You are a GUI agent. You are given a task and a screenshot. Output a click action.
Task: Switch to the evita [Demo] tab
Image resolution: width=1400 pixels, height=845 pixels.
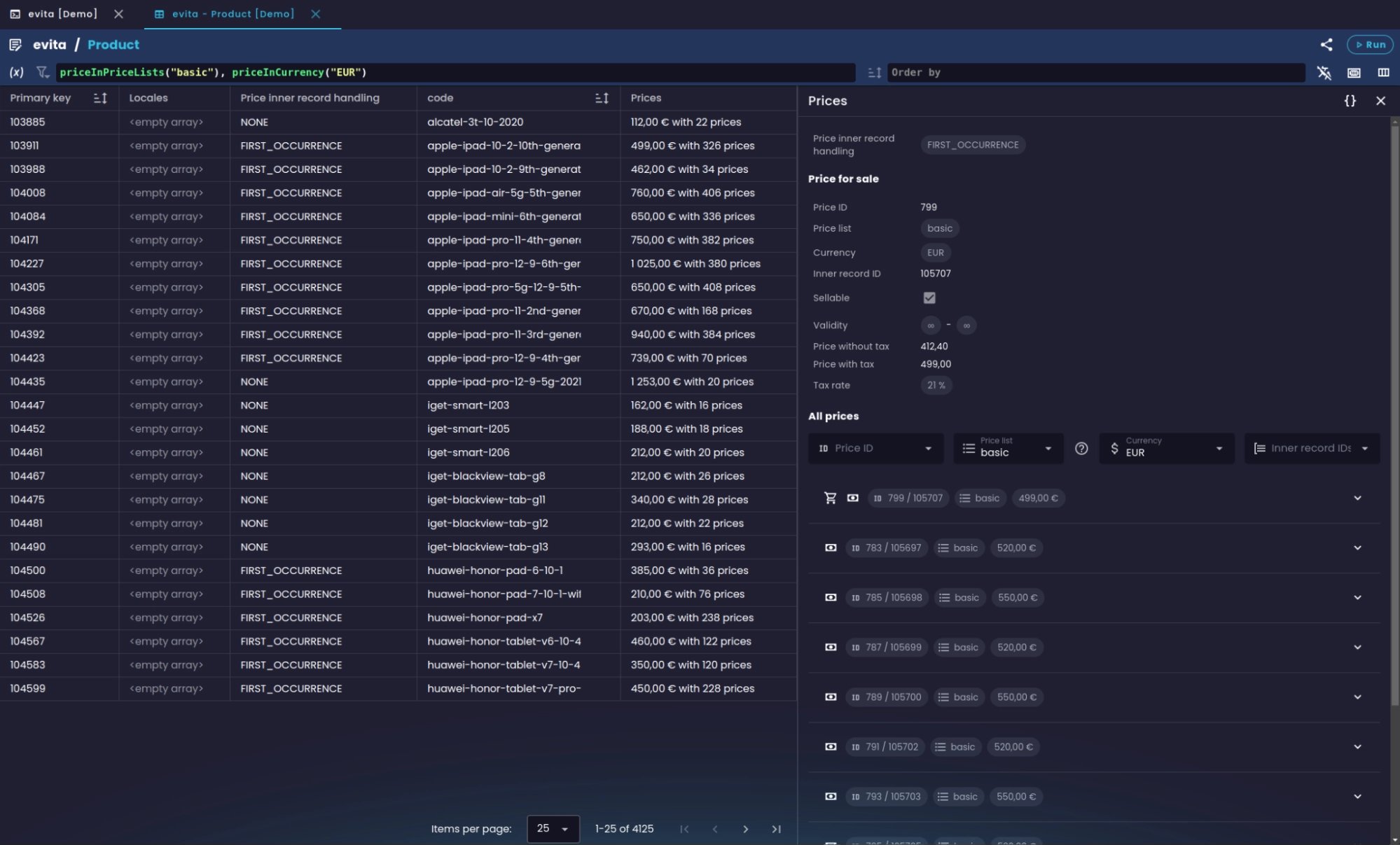pos(62,14)
